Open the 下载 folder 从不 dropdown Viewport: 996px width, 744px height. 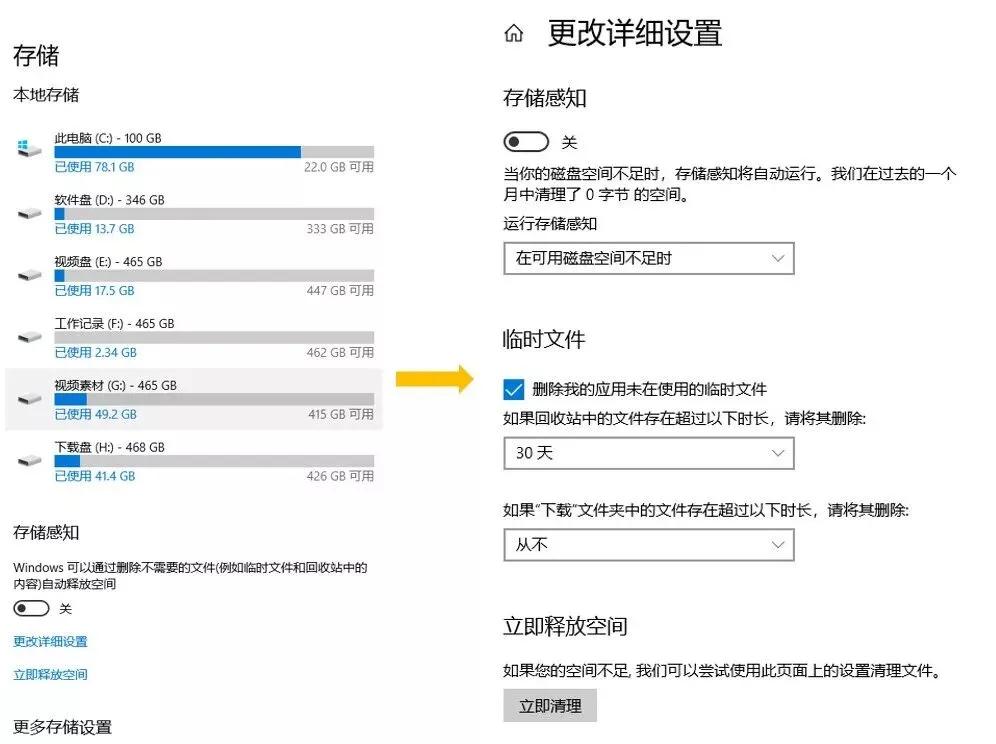648,544
